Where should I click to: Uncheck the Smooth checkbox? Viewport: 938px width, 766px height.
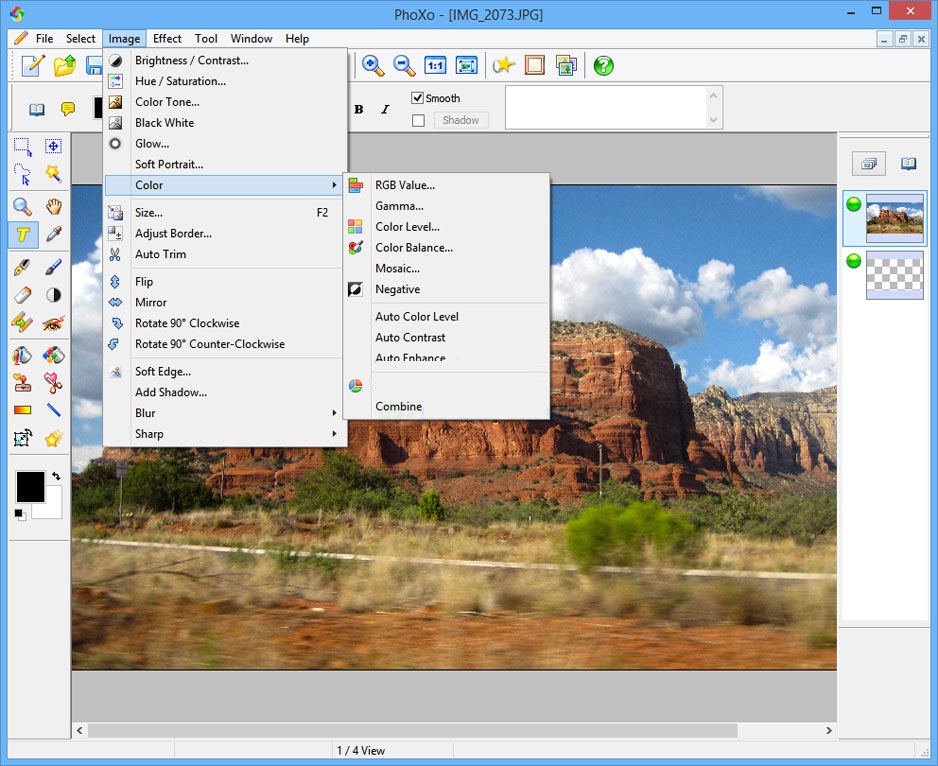tap(418, 98)
